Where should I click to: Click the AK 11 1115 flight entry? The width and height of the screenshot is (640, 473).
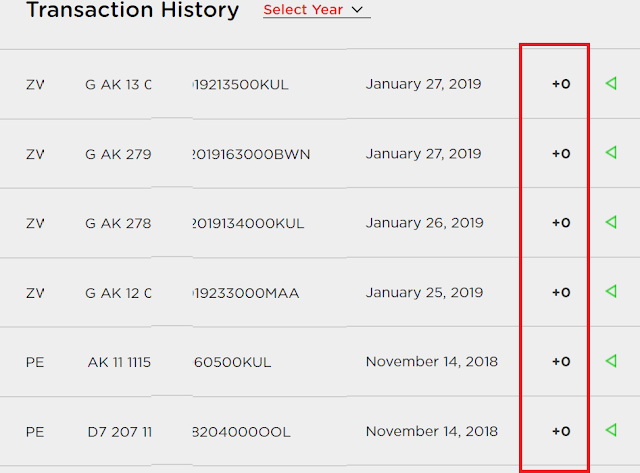(119, 362)
